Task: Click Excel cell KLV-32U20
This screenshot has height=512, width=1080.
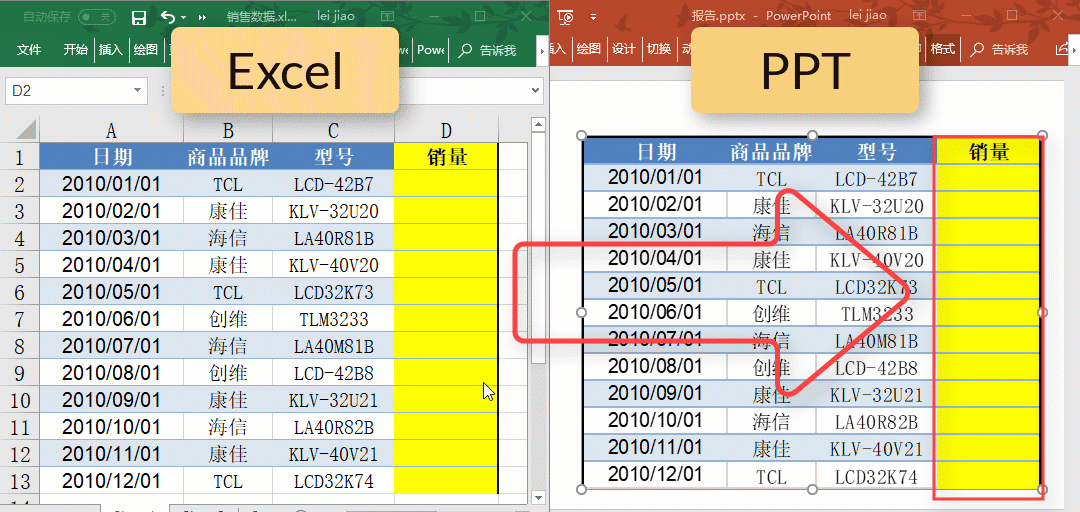Action: (333, 211)
